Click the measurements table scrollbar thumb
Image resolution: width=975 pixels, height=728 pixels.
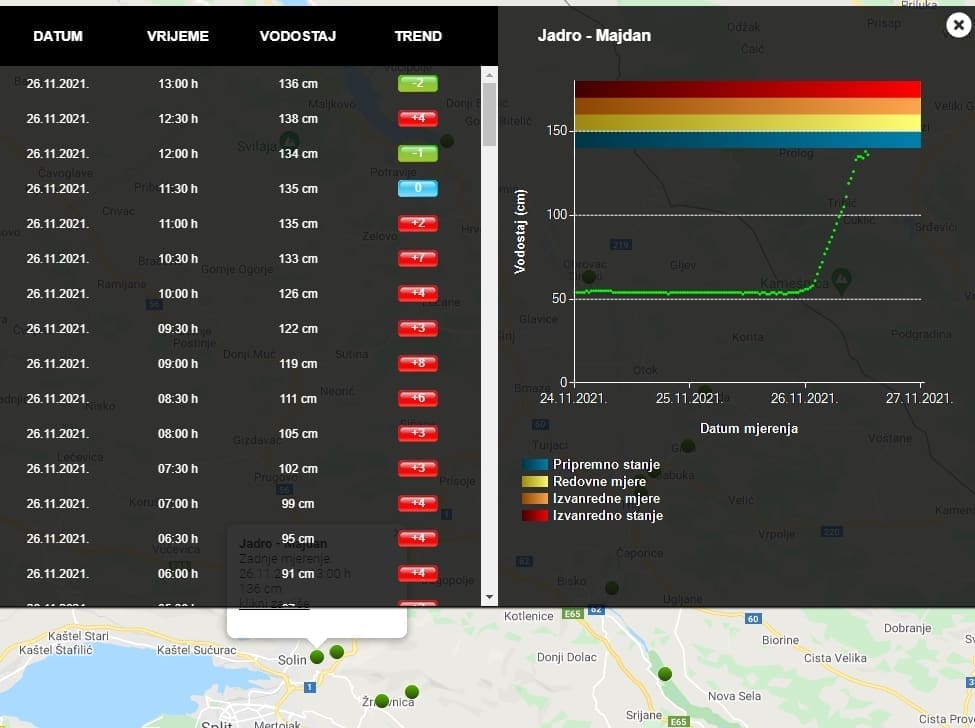click(x=489, y=115)
